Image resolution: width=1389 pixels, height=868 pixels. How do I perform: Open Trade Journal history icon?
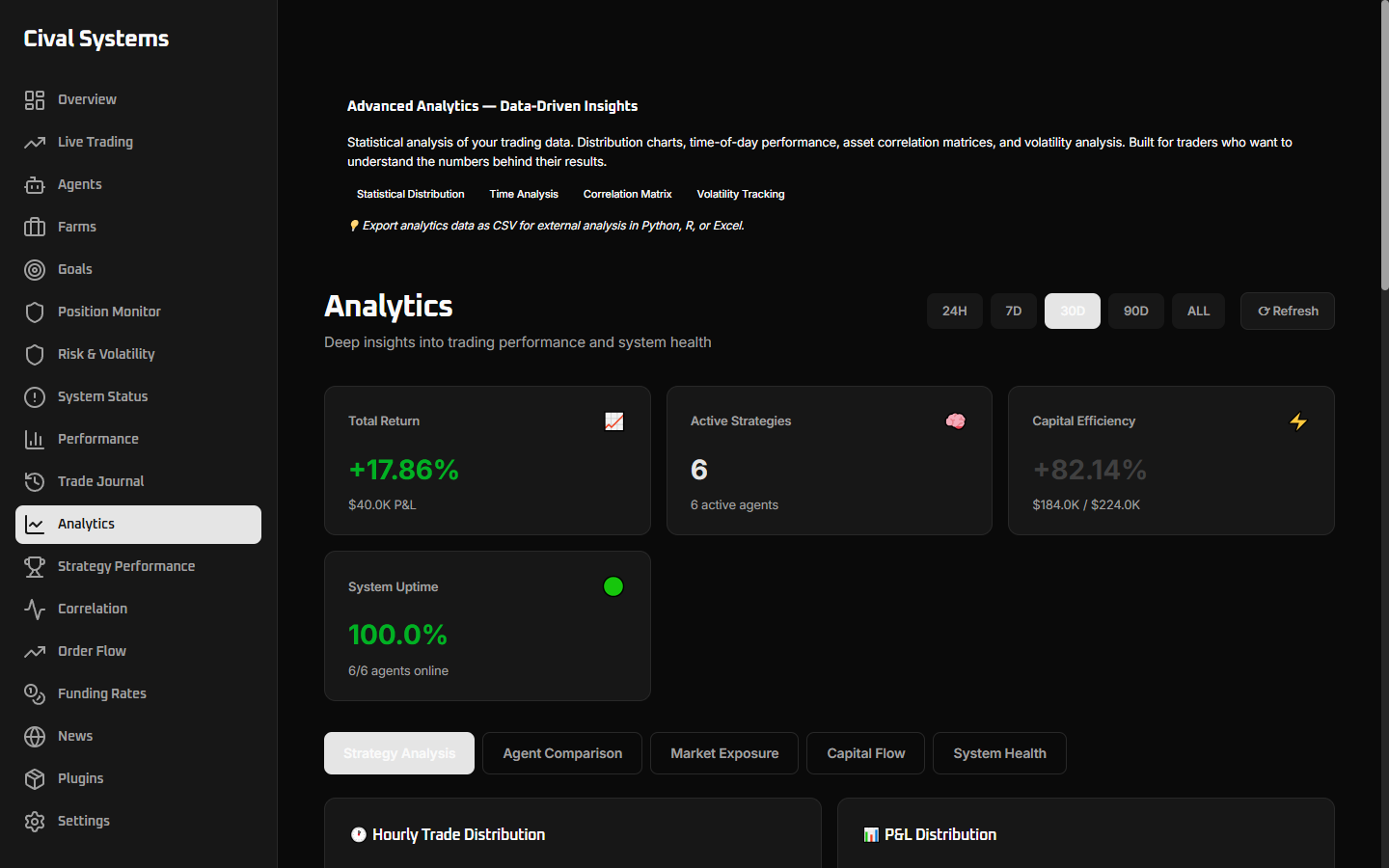(35, 481)
